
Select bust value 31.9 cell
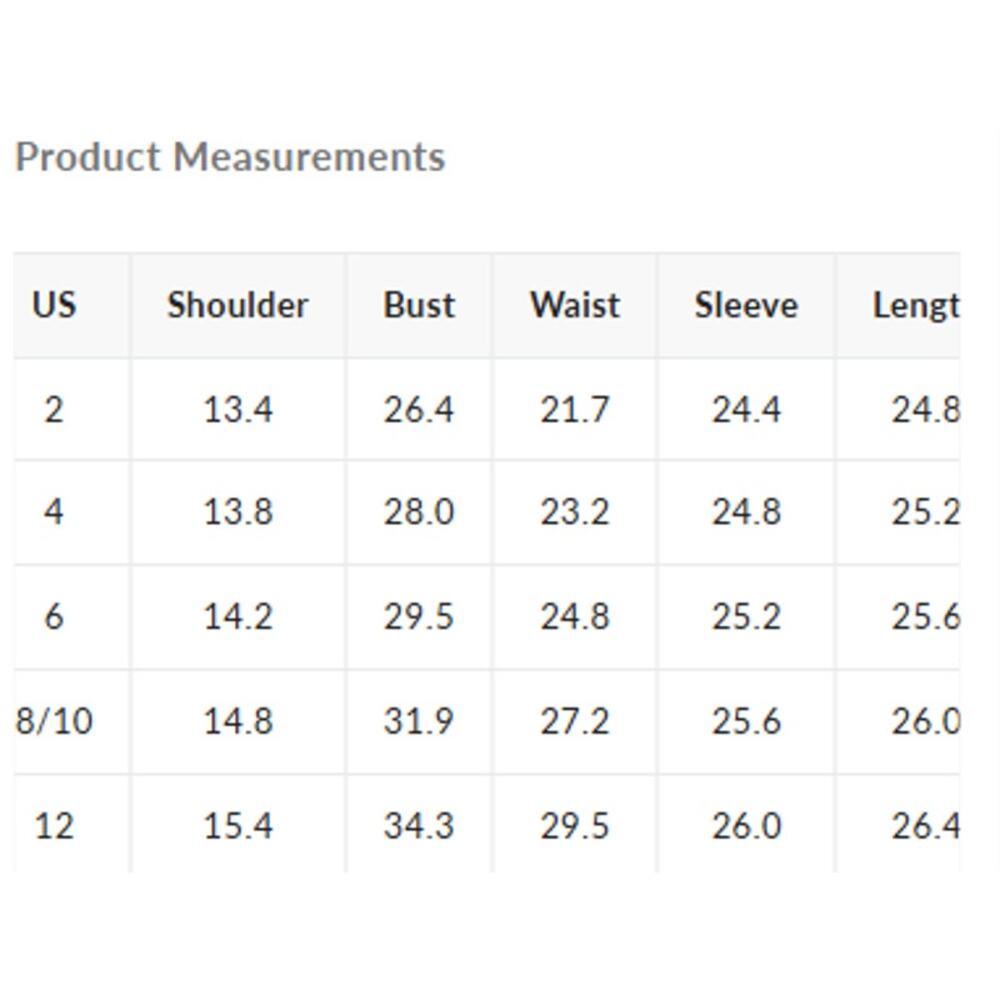click(x=419, y=720)
